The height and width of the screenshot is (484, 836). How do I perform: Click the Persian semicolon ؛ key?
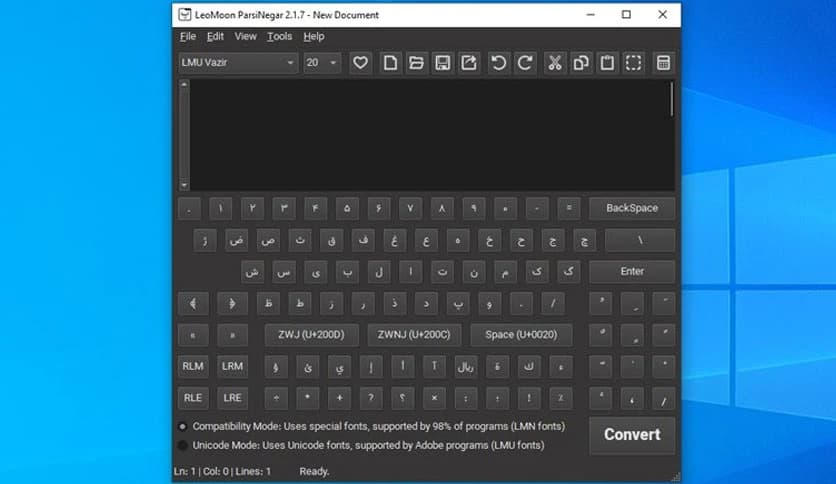(497, 398)
